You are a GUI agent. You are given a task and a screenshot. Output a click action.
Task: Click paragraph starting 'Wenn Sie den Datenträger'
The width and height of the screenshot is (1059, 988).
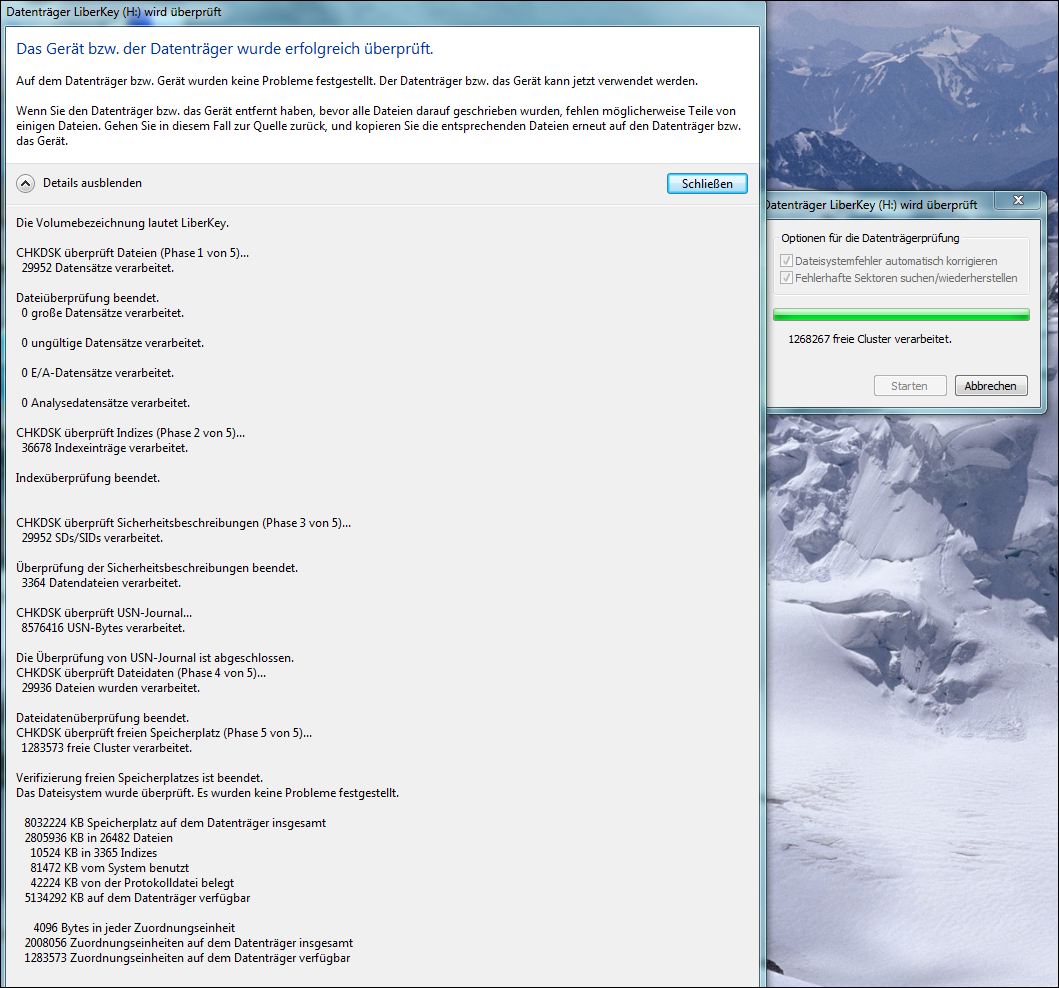tap(379, 126)
